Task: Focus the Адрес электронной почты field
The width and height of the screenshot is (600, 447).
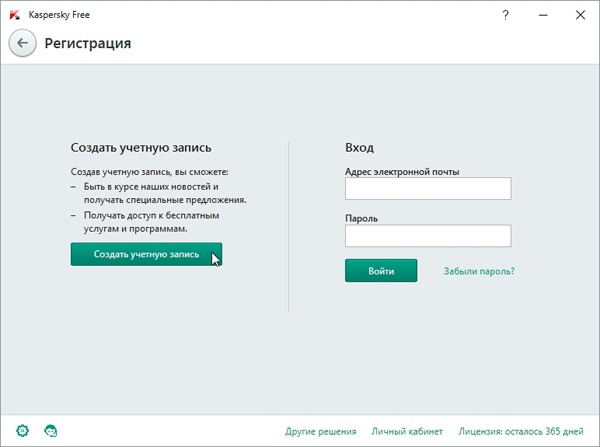Action: [428, 188]
